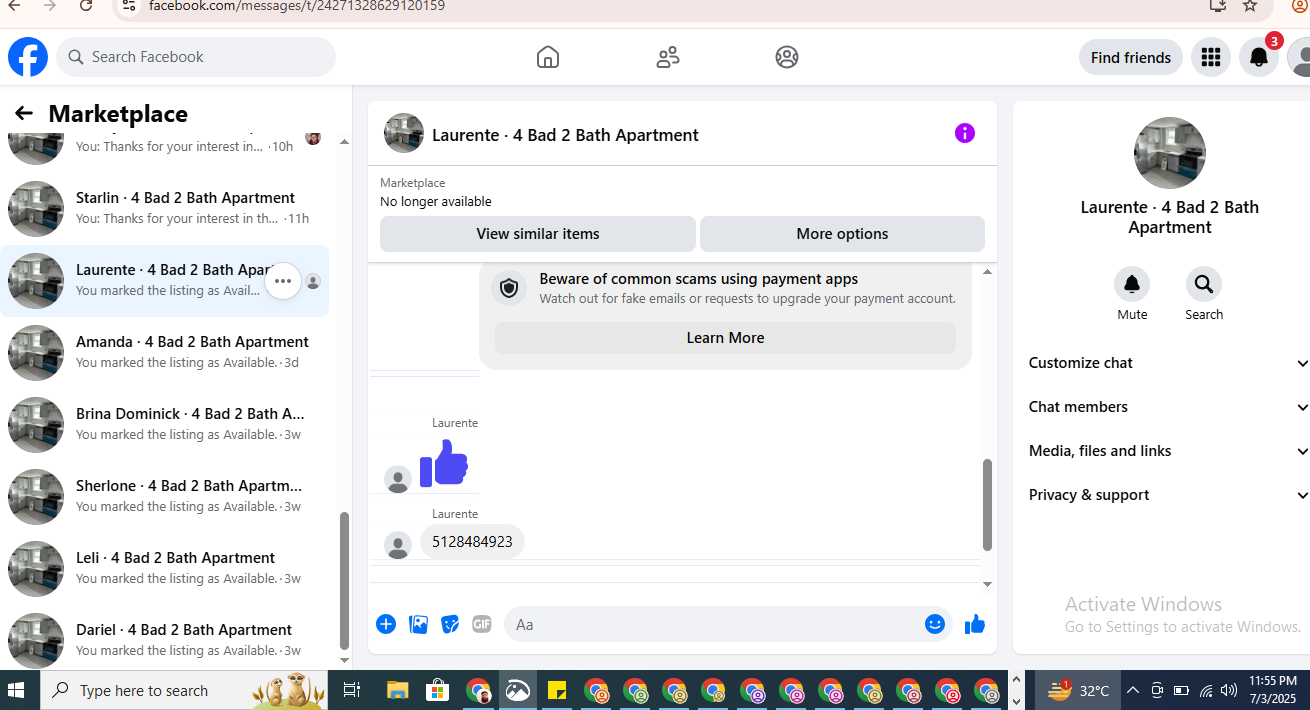The width and height of the screenshot is (1310, 710).
Task: Expand Customize chat section
Action: [x=1167, y=363]
